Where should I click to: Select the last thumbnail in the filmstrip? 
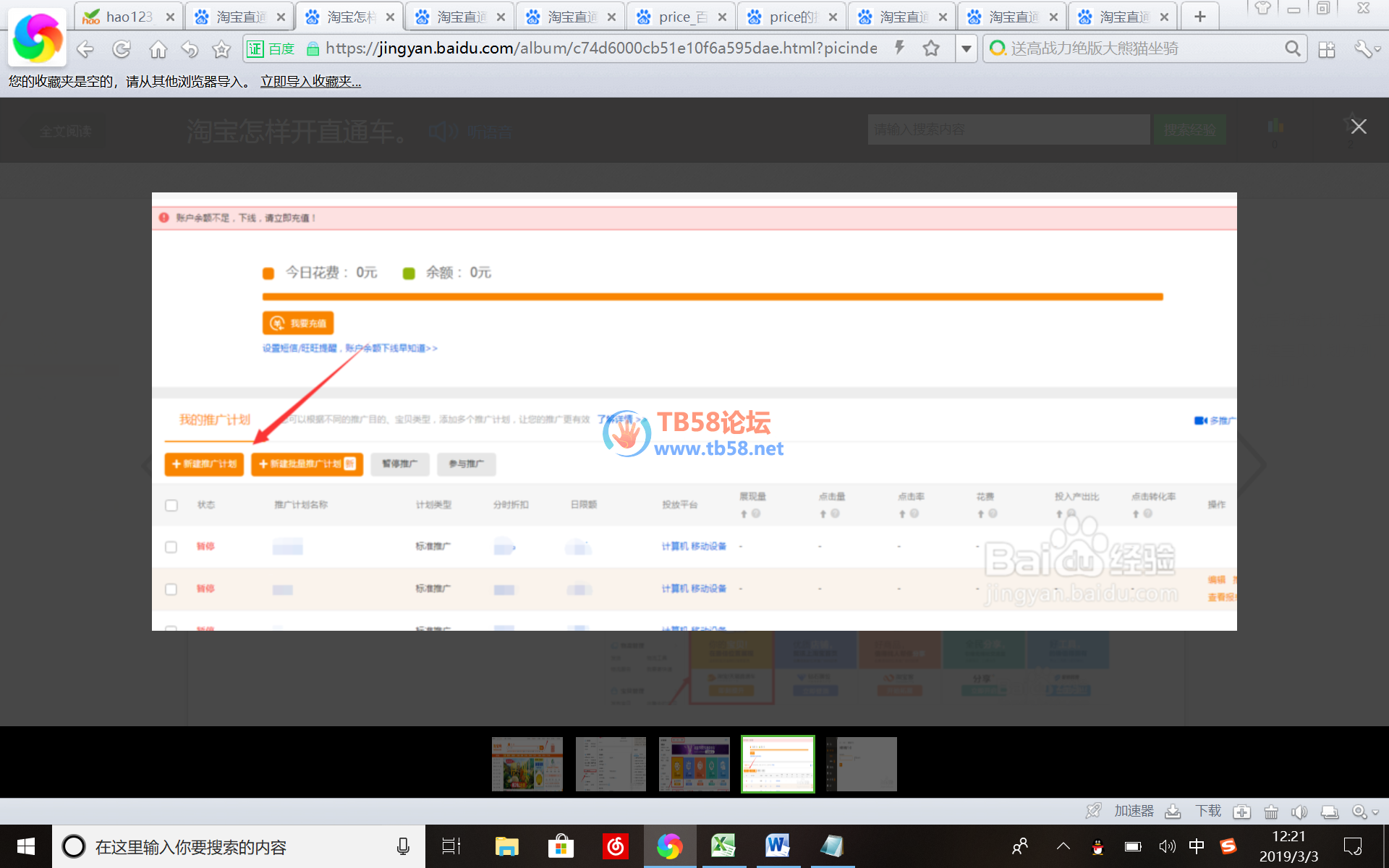click(862, 764)
